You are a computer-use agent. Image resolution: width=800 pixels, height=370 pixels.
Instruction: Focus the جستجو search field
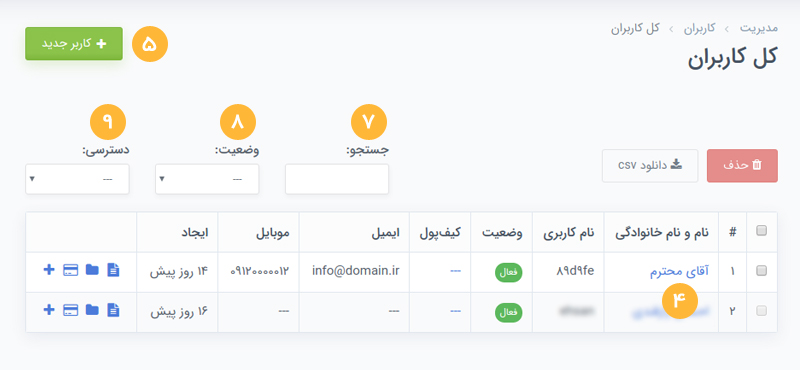pos(337,179)
